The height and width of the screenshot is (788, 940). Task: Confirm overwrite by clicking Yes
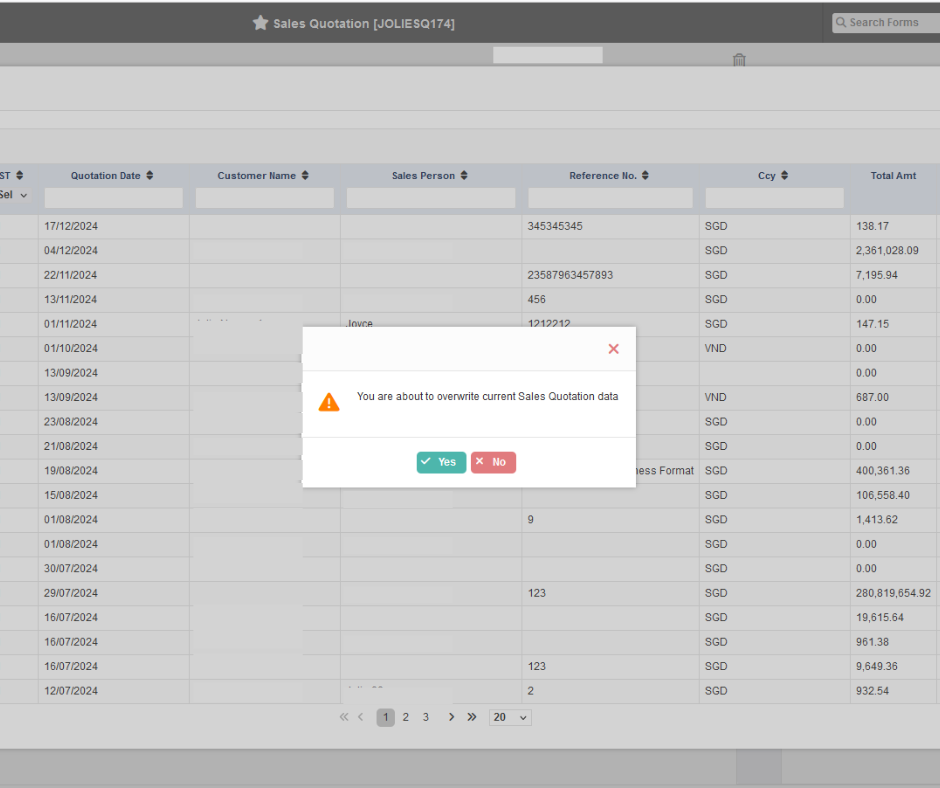pyautogui.click(x=441, y=462)
